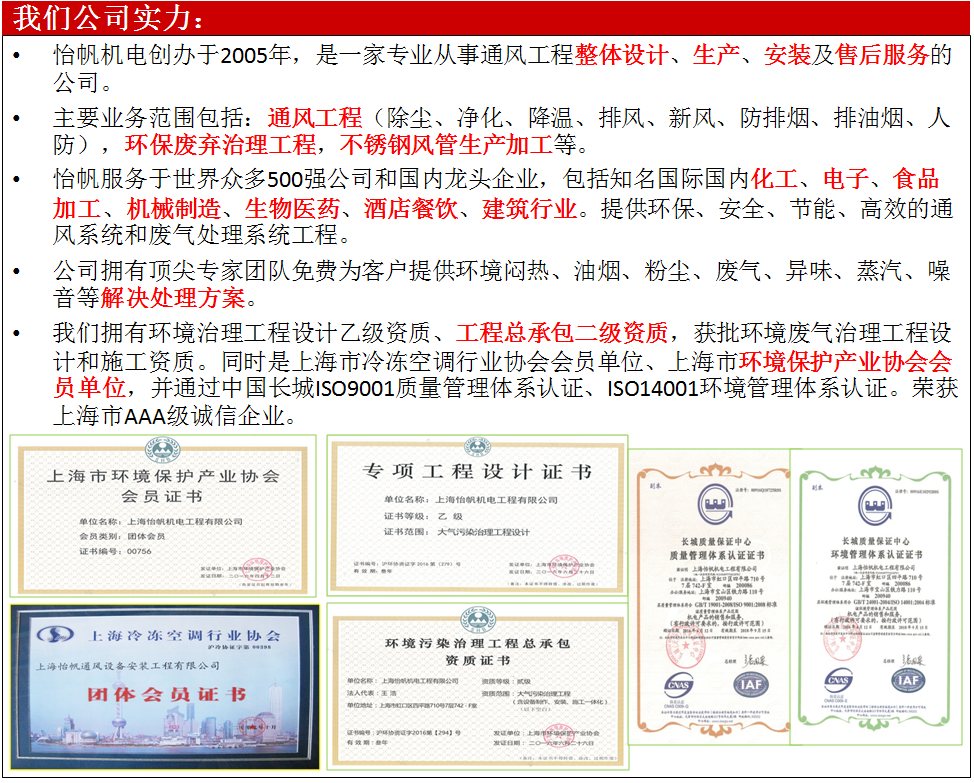
Task: Click the red text 化工
Action: click(775, 179)
